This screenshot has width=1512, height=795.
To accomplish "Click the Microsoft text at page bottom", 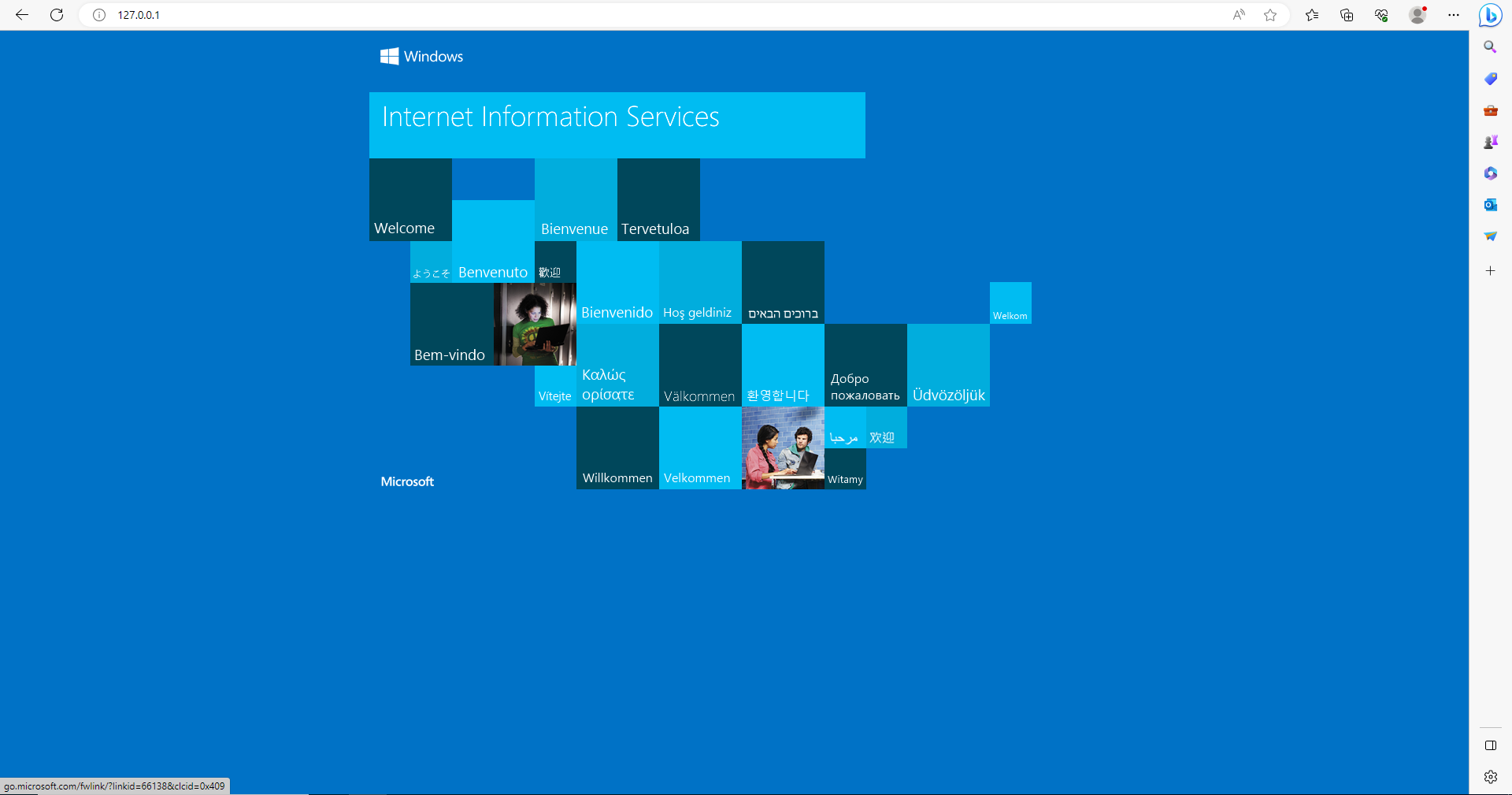I will tap(407, 481).
